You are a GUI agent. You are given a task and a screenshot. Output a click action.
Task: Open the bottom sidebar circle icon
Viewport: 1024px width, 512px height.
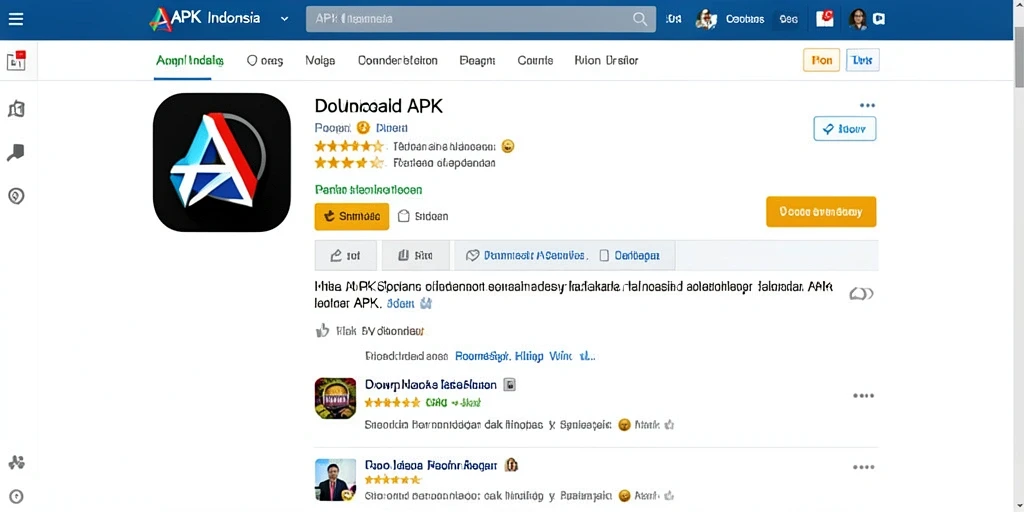16,496
